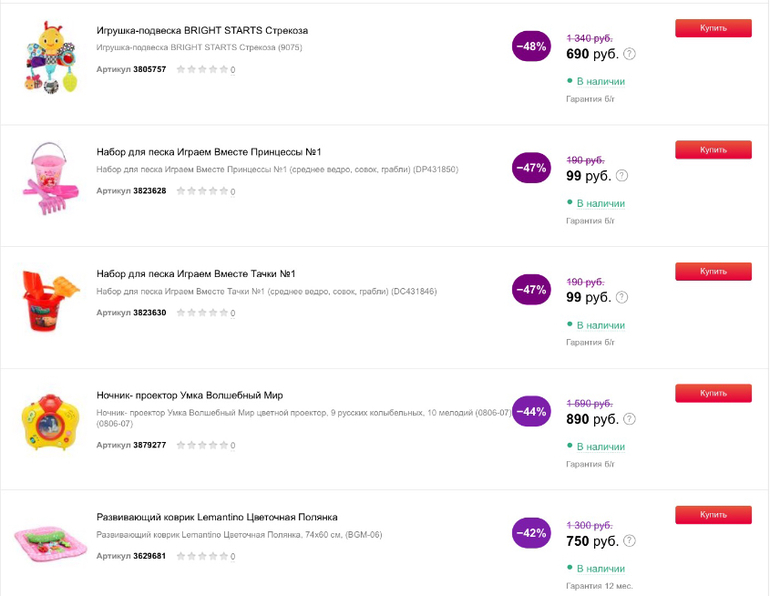The width and height of the screenshot is (770, 596).
Task: Open yellow Умка night light image
Action: tap(50, 422)
